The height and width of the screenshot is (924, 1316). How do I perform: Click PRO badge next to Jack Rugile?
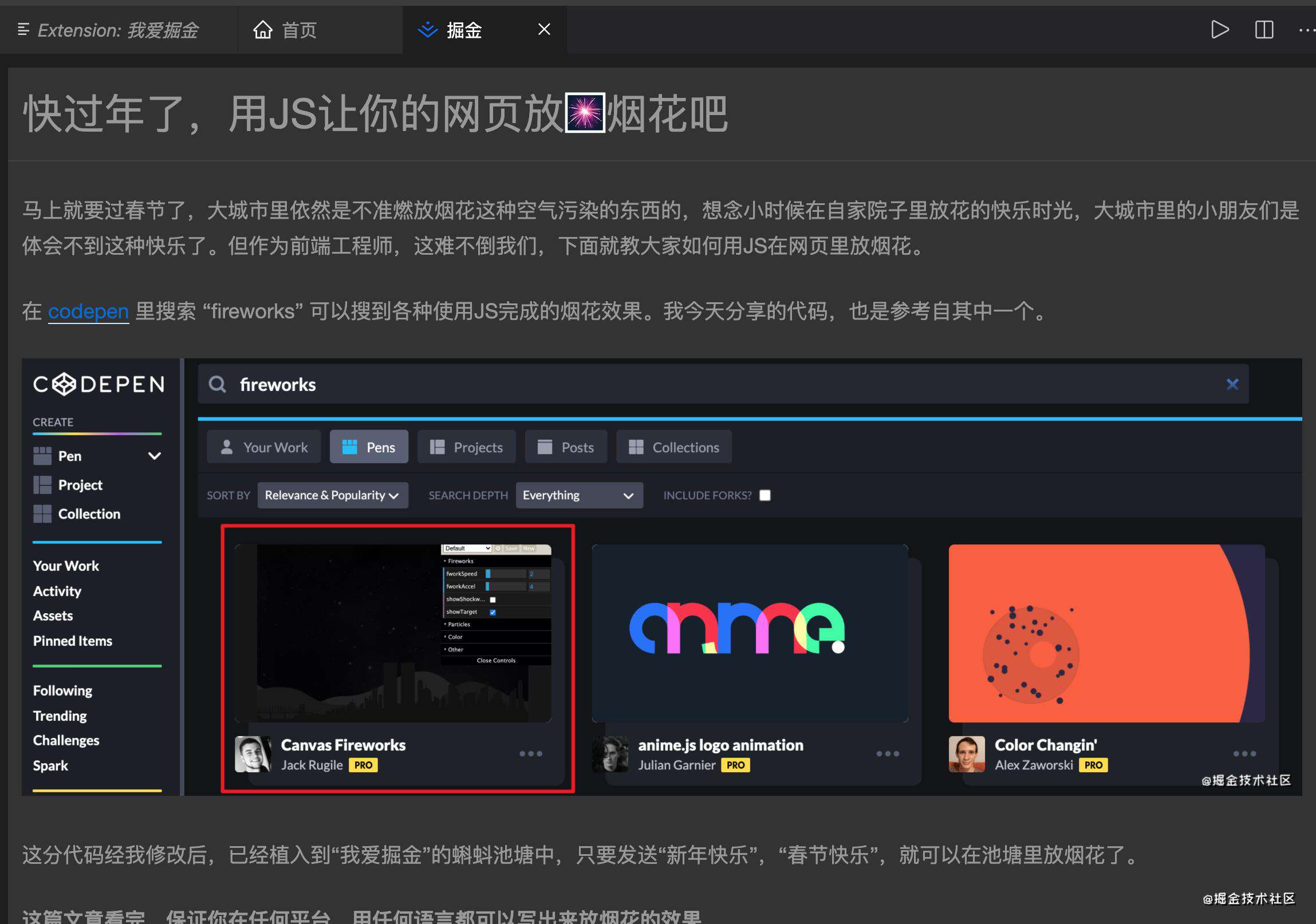tap(364, 765)
